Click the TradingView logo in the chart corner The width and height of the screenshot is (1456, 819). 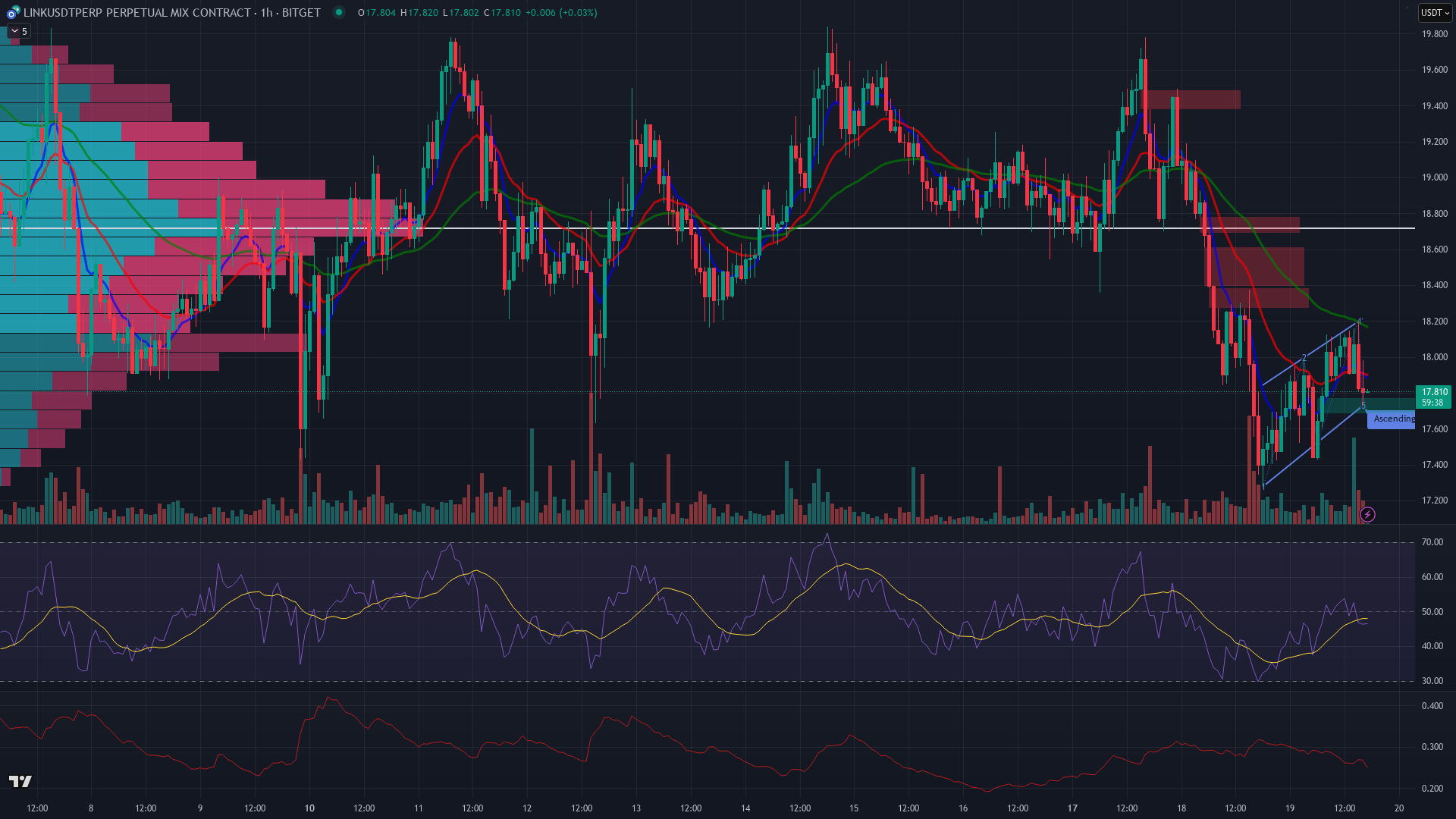click(20, 781)
